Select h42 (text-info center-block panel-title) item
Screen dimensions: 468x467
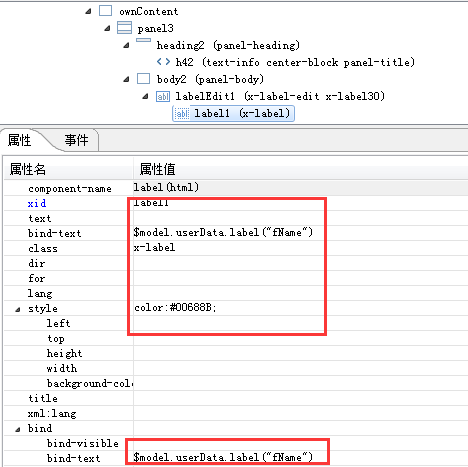click(295, 62)
